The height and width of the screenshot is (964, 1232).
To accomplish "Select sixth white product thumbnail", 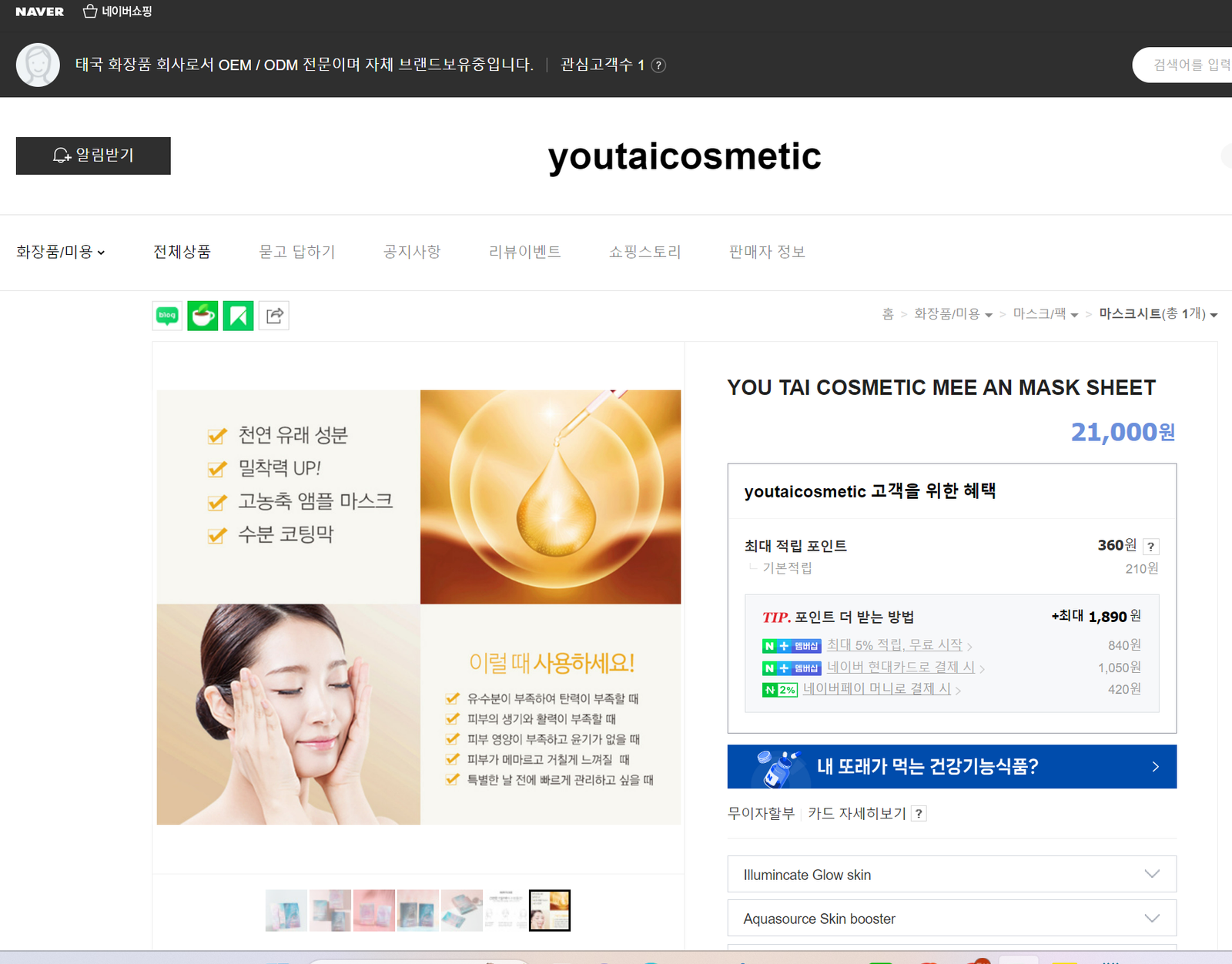I will [x=506, y=910].
